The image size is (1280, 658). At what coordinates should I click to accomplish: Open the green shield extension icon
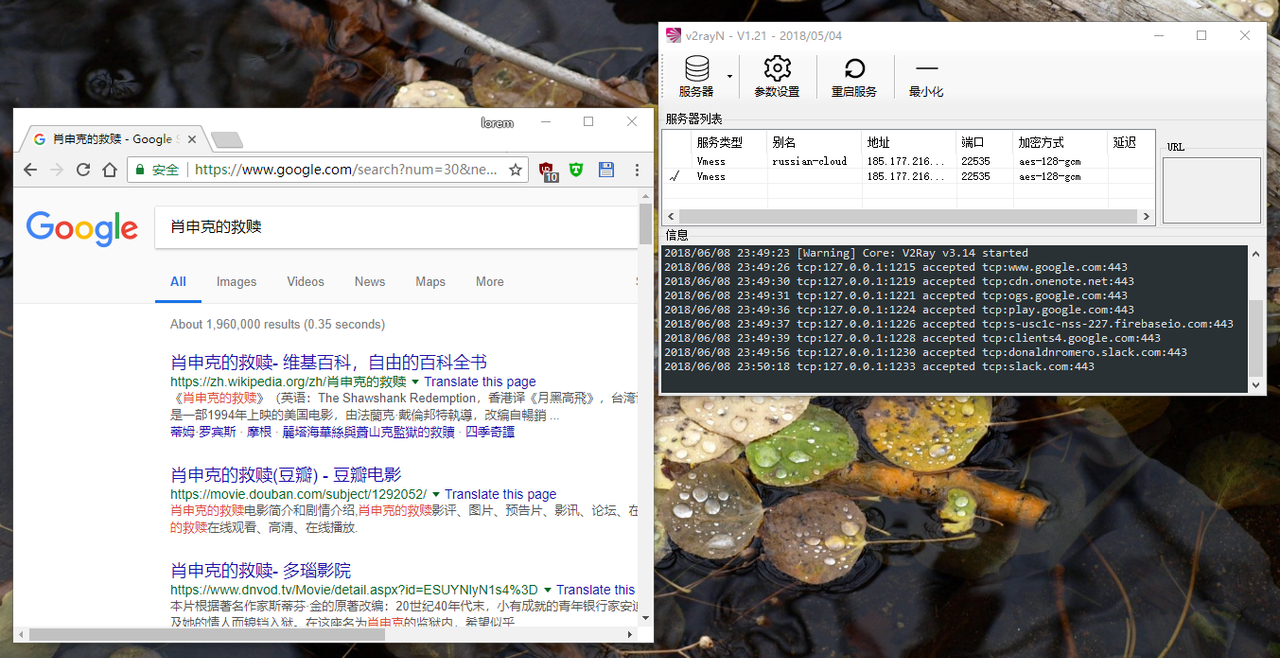pyautogui.click(x=576, y=170)
